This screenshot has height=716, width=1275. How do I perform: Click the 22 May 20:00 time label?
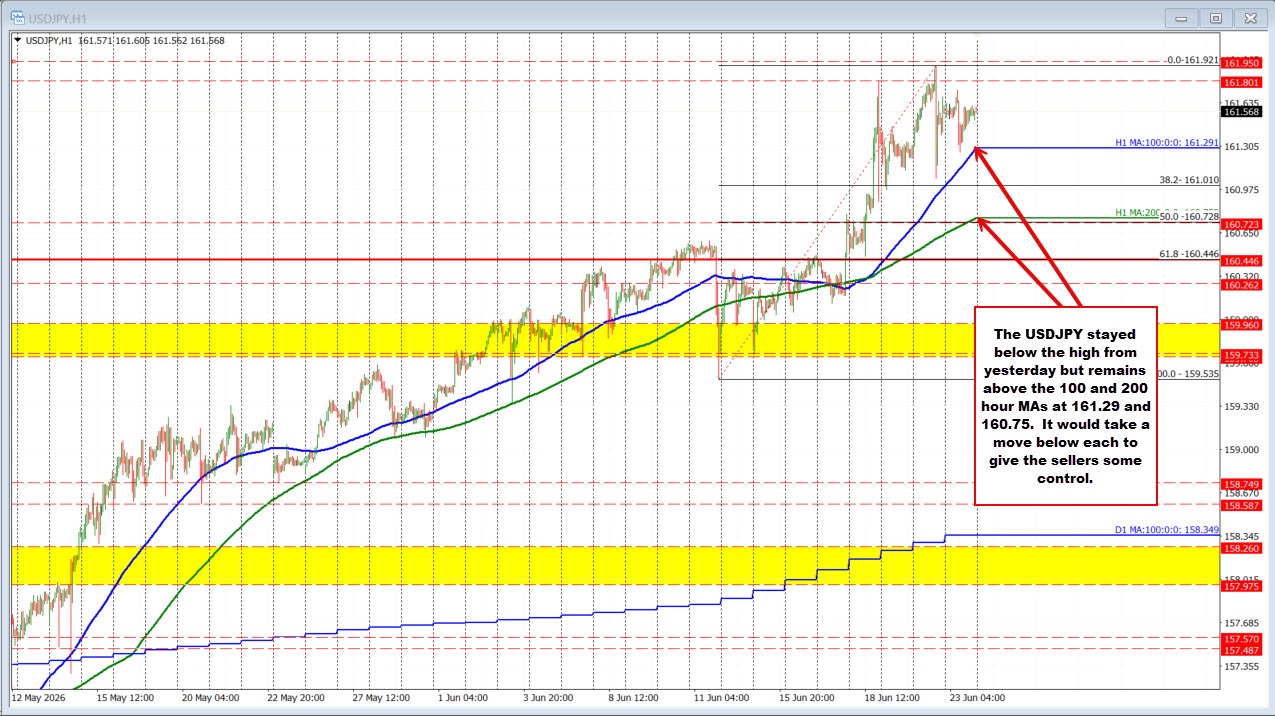click(x=296, y=697)
